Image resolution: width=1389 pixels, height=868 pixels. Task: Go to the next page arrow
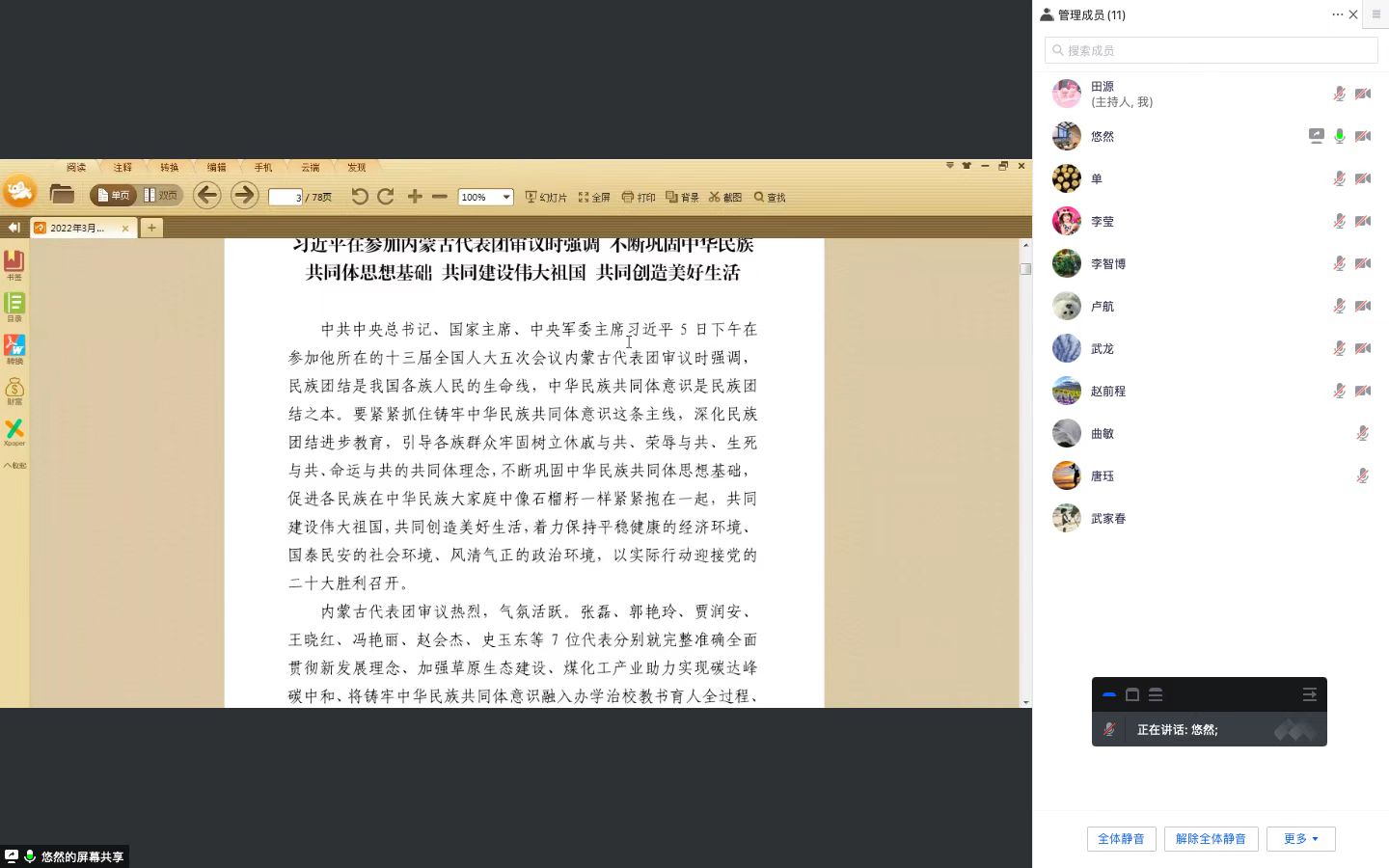pyautogui.click(x=244, y=196)
